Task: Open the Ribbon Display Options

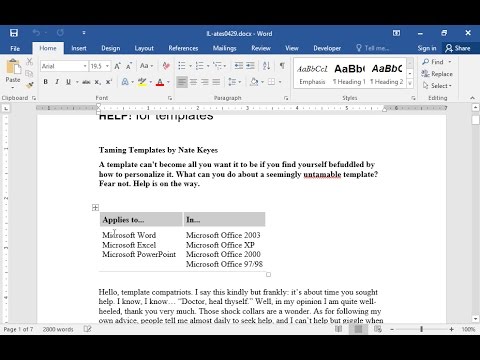Action: click(x=396, y=33)
